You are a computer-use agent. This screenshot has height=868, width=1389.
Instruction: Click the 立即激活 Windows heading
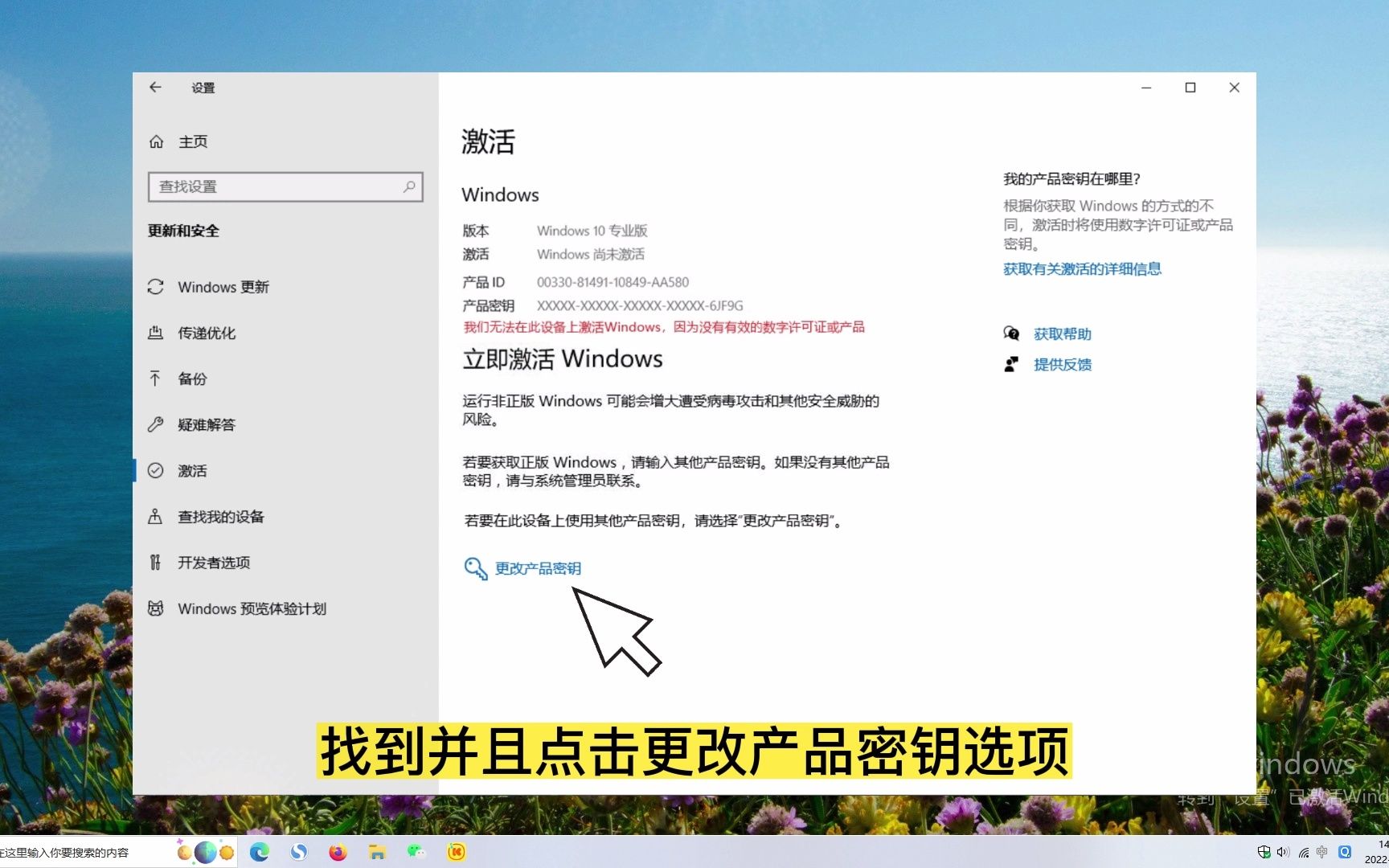(x=563, y=358)
